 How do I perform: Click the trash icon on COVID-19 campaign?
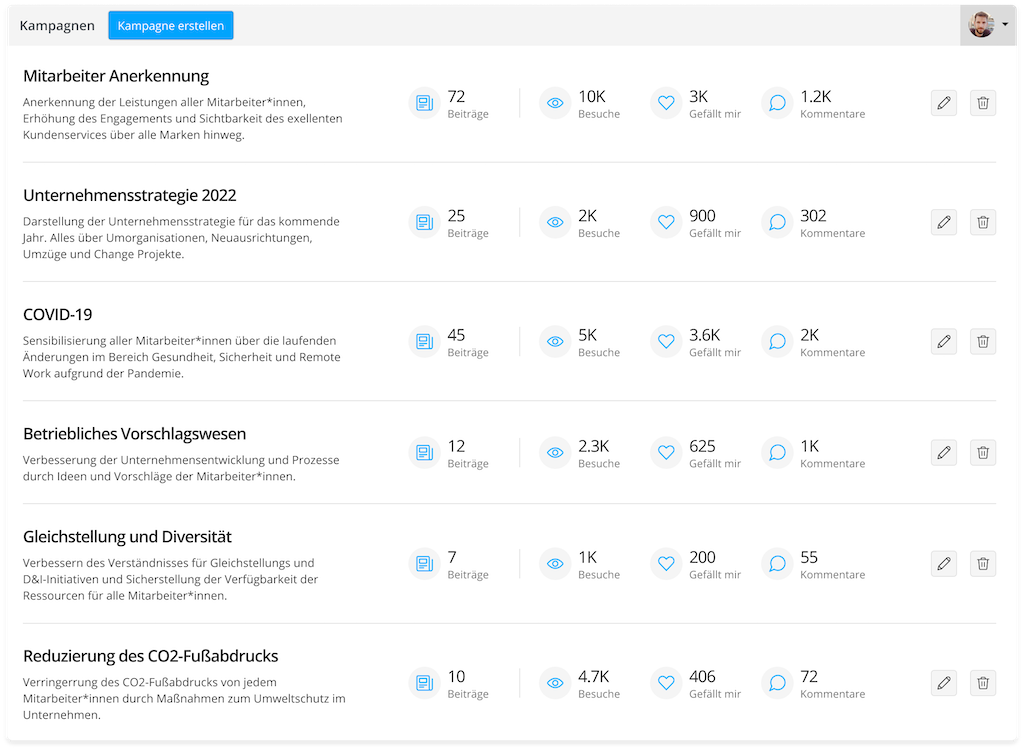(983, 341)
